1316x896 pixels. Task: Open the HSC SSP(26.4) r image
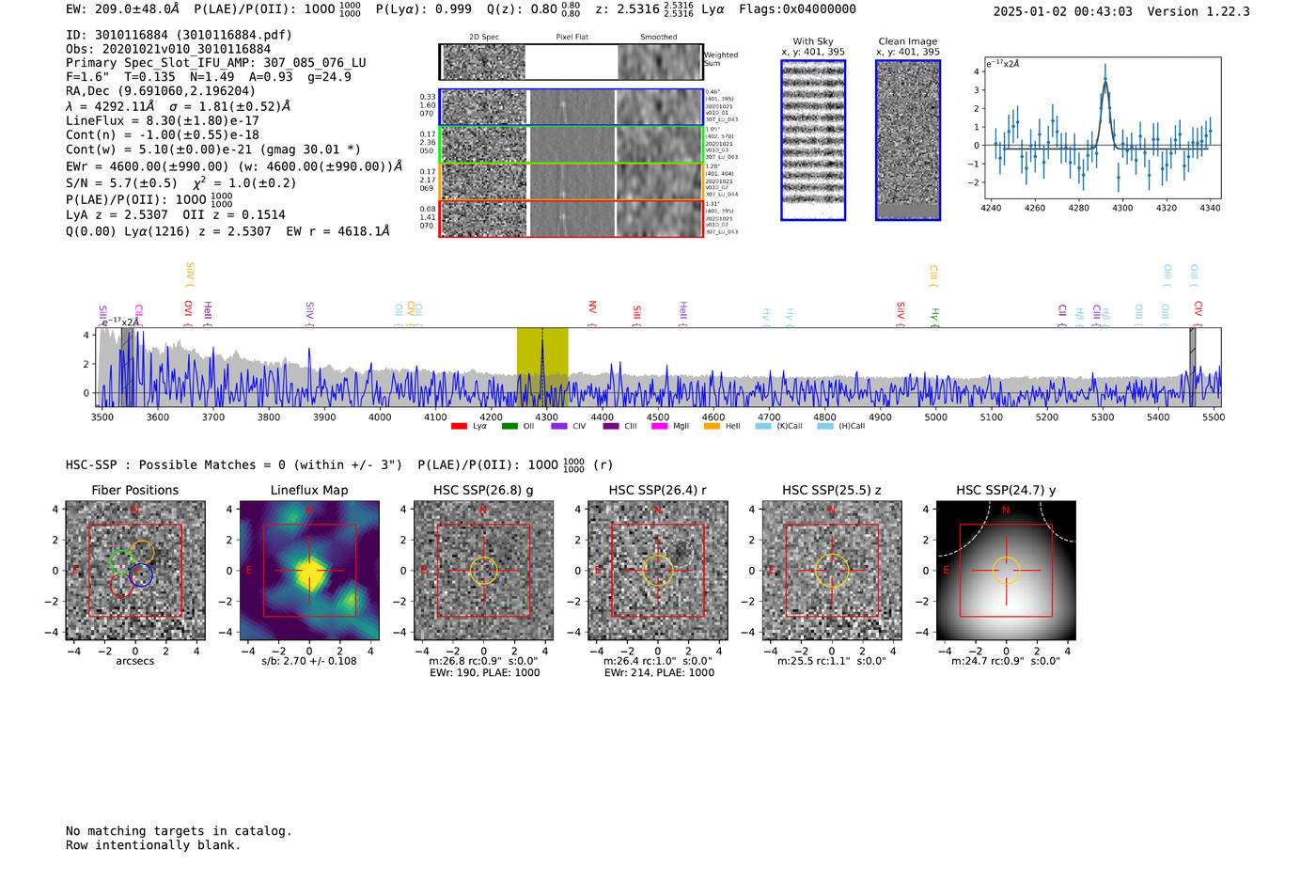pyautogui.click(x=658, y=571)
